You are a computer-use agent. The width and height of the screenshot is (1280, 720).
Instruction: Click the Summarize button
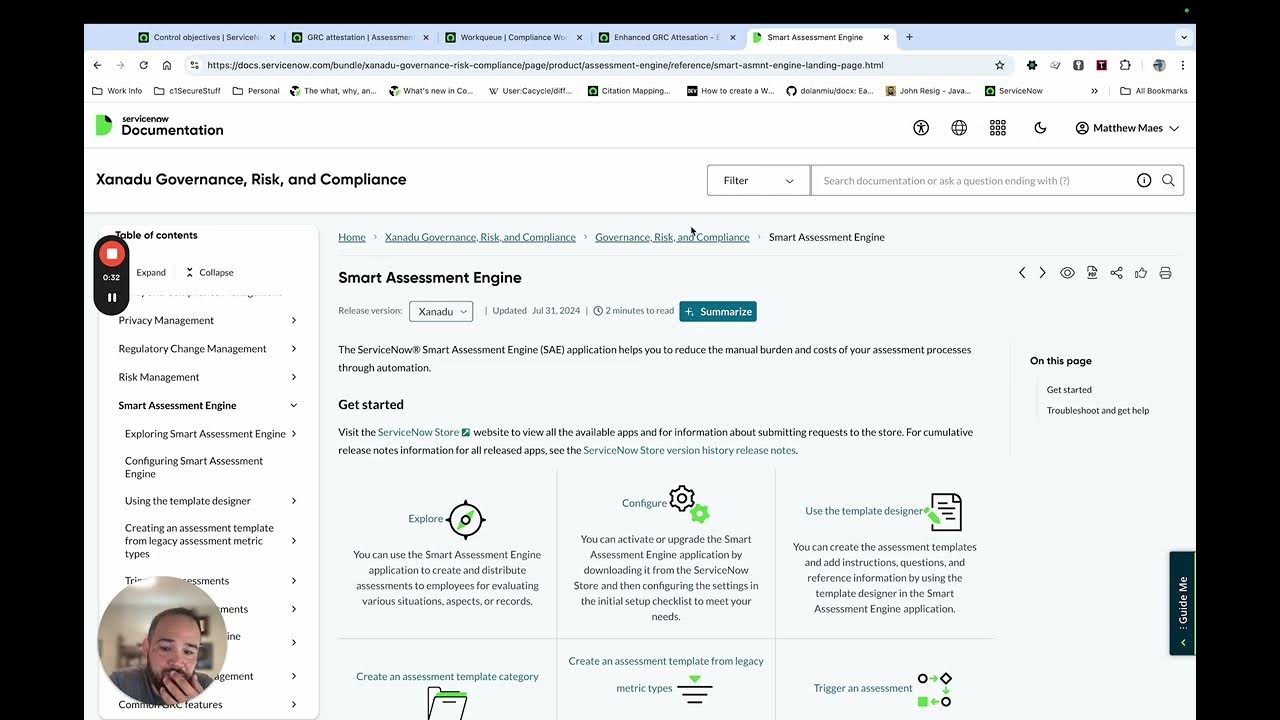(718, 311)
